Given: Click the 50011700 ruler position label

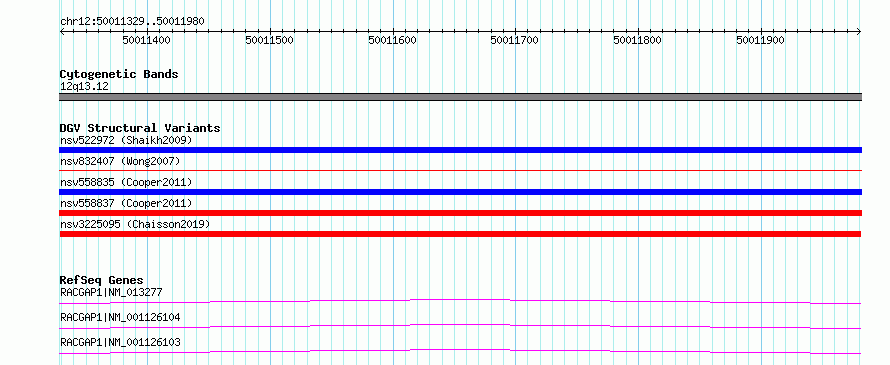Looking at the screenshot, I should [x=515, y=40].
